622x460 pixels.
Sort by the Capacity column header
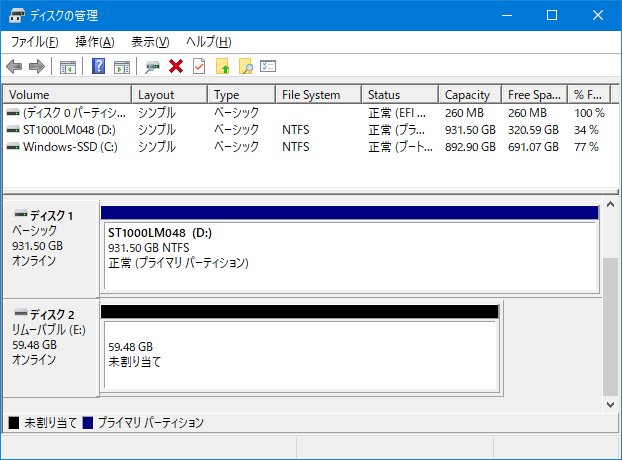(x=470, y=95)
